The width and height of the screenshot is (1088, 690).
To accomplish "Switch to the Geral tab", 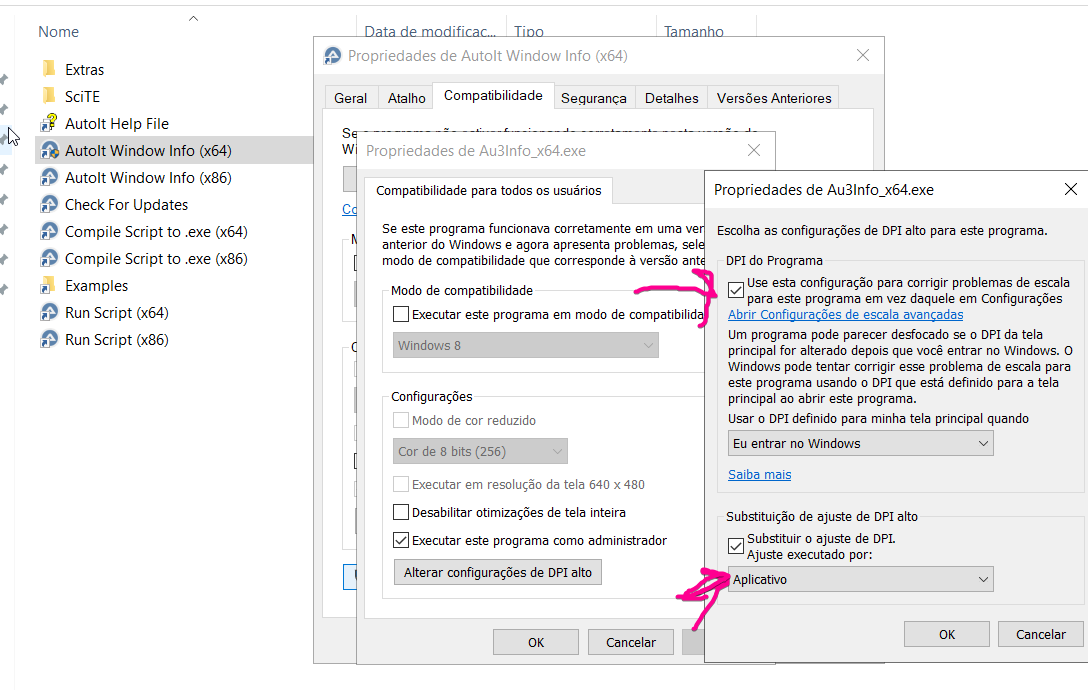I will coord(350,98).
